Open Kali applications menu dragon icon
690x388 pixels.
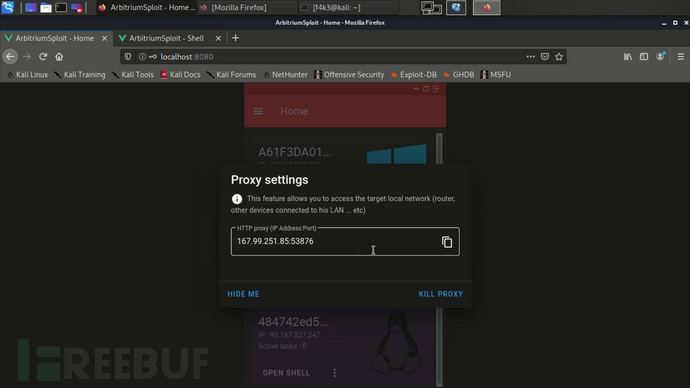(7, 7)
